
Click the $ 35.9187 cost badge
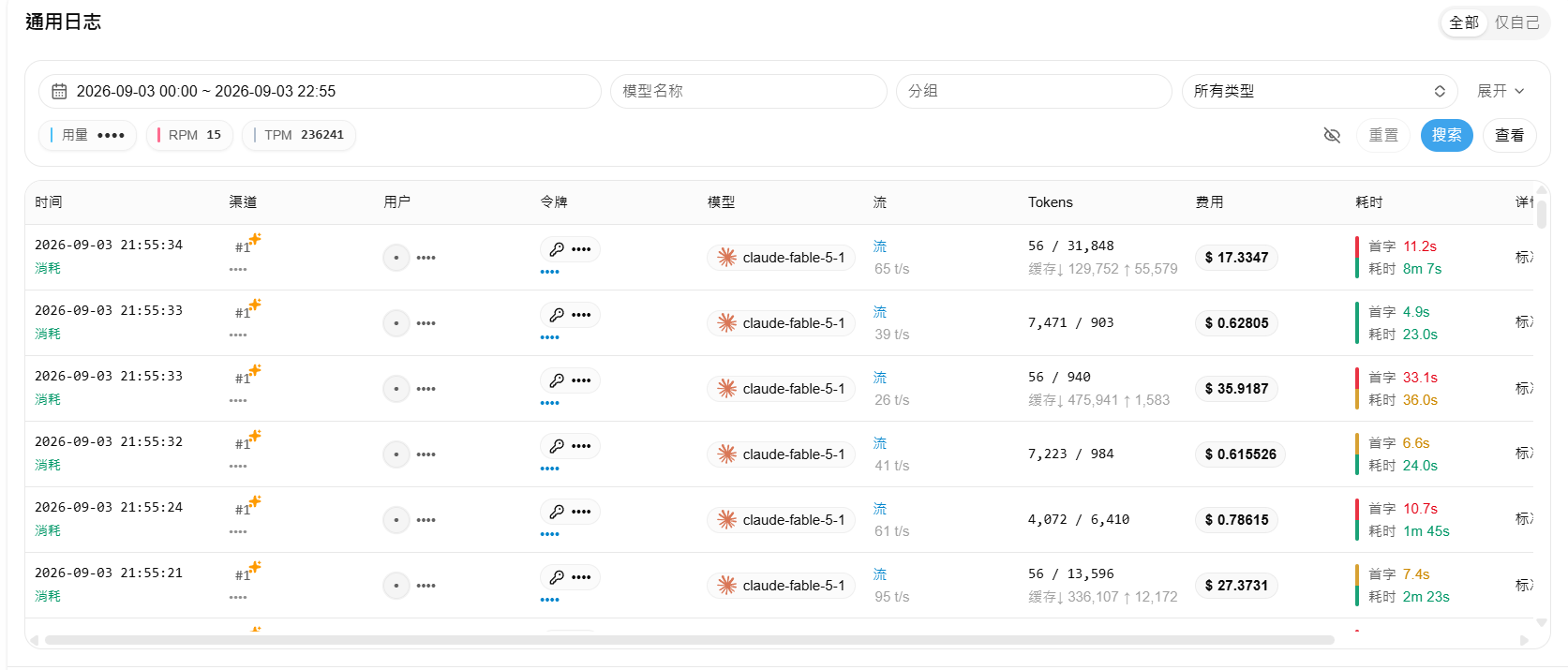tap(1236, 389)
